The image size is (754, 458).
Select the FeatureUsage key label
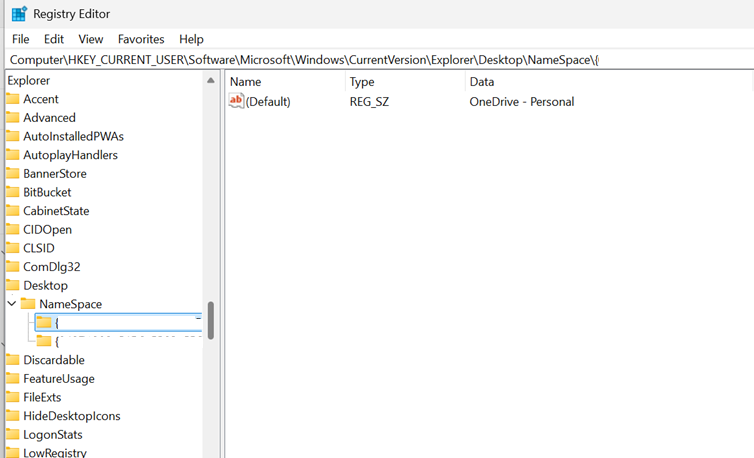tap(59, 379)
